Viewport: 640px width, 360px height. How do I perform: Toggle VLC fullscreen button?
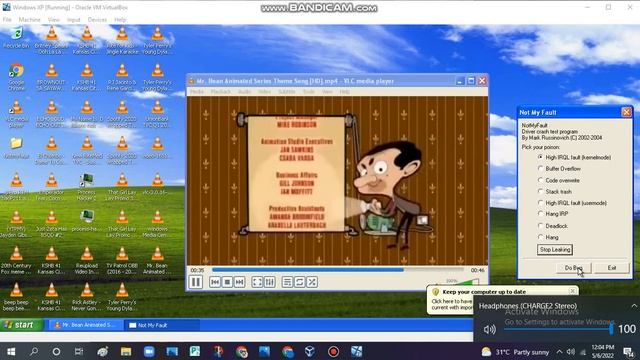(x=257, y=282)
